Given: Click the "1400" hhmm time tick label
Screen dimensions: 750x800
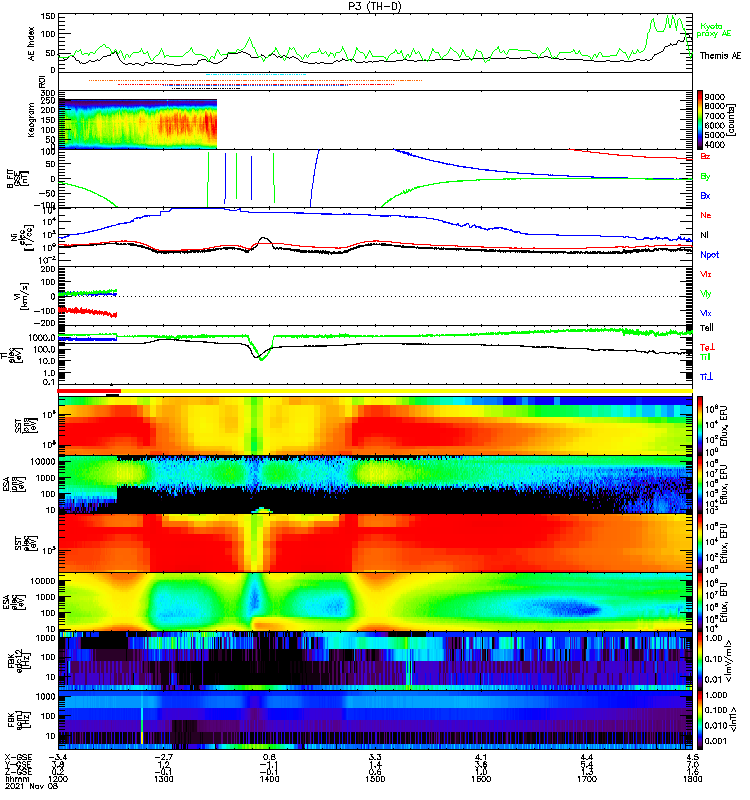Looking at the screenshot, I should 269,779.
